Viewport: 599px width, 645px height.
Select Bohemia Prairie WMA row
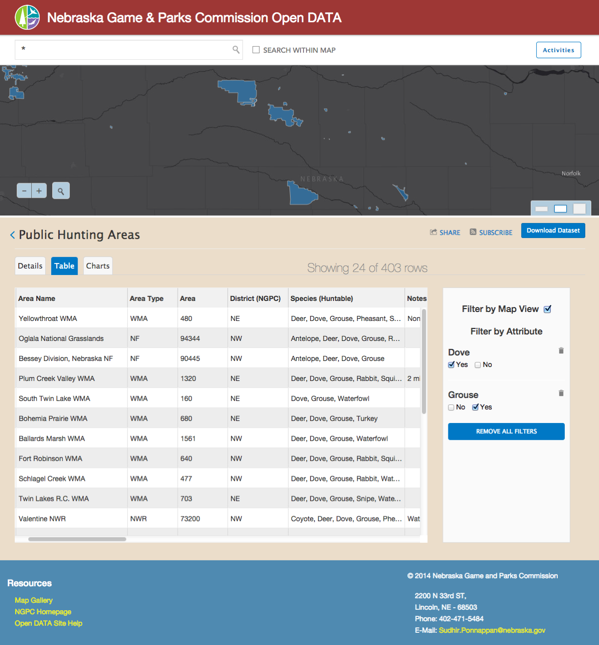218,418
